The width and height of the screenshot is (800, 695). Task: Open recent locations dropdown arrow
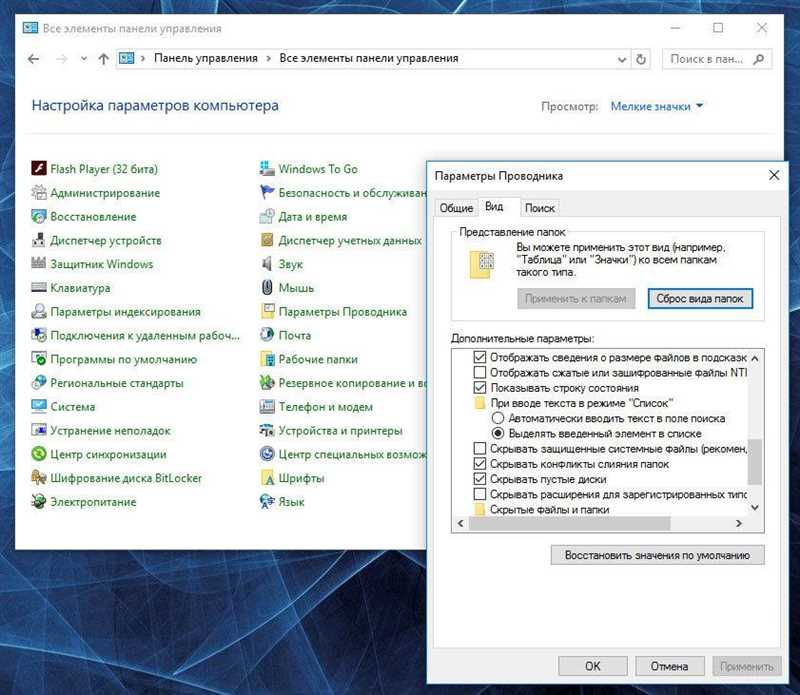pyautogui.click(x=84, y=59)
